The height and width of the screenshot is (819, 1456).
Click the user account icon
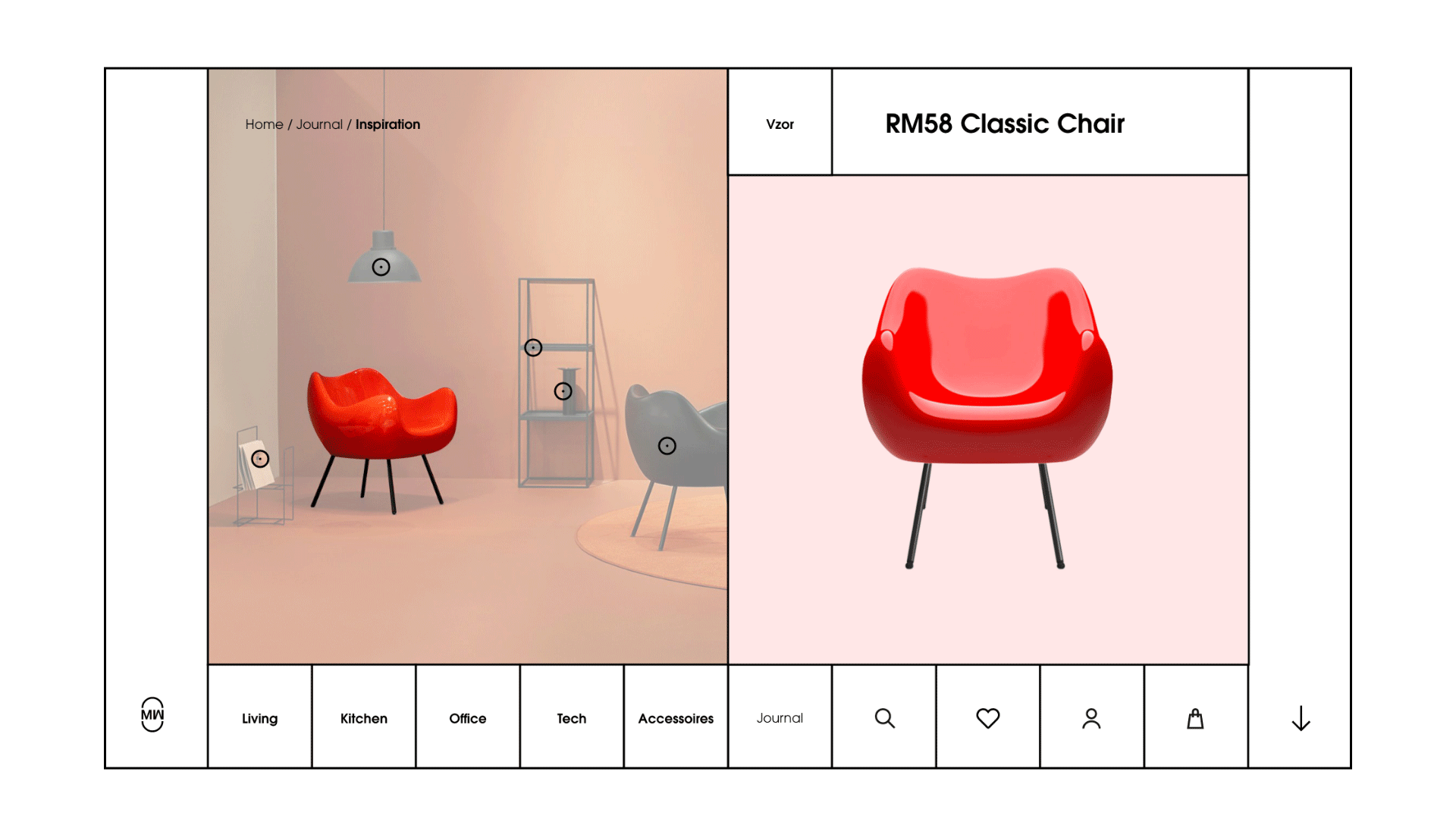(1090, 718)
